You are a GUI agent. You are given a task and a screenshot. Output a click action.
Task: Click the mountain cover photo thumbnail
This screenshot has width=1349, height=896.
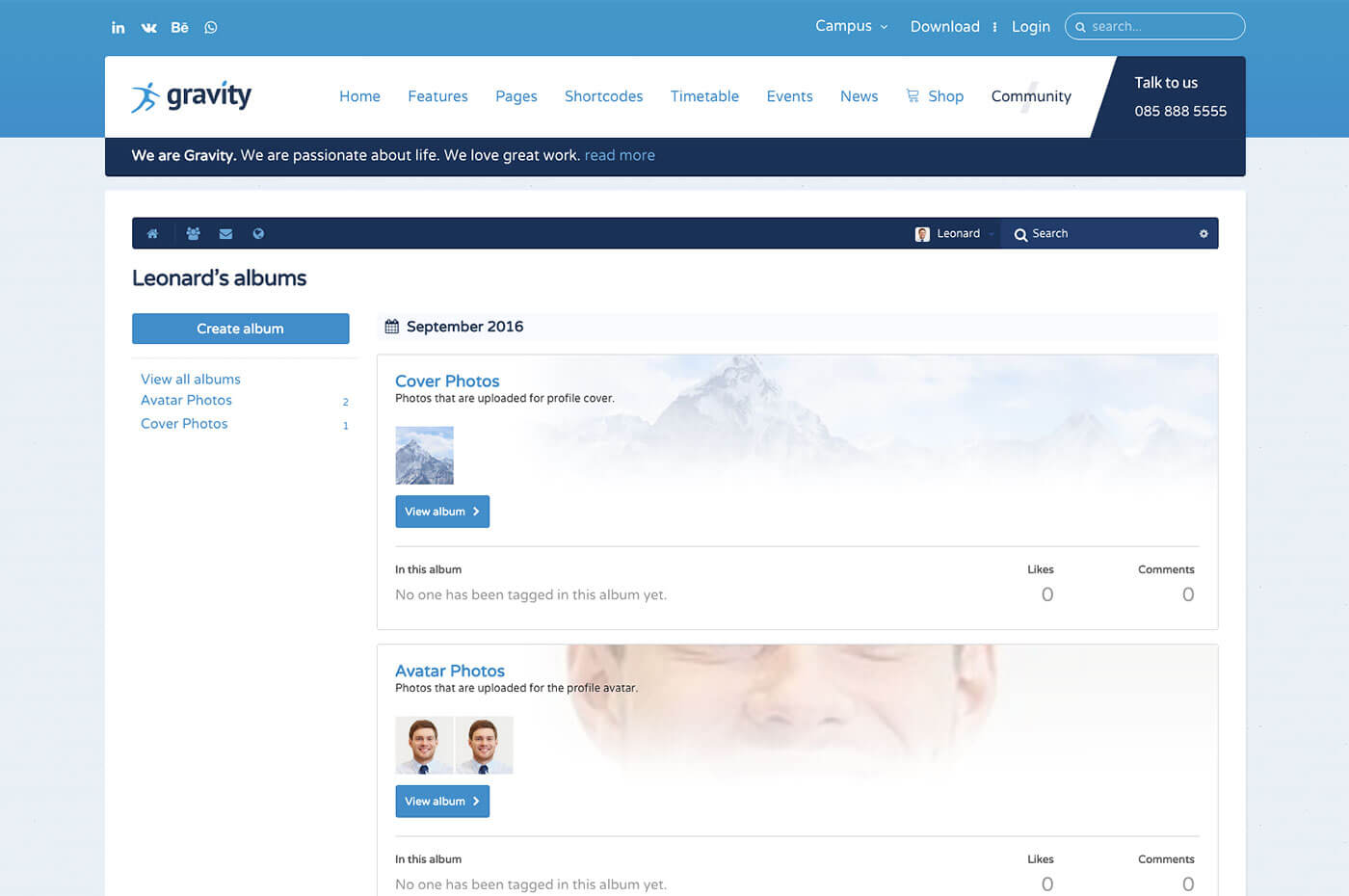pos(424,455)
